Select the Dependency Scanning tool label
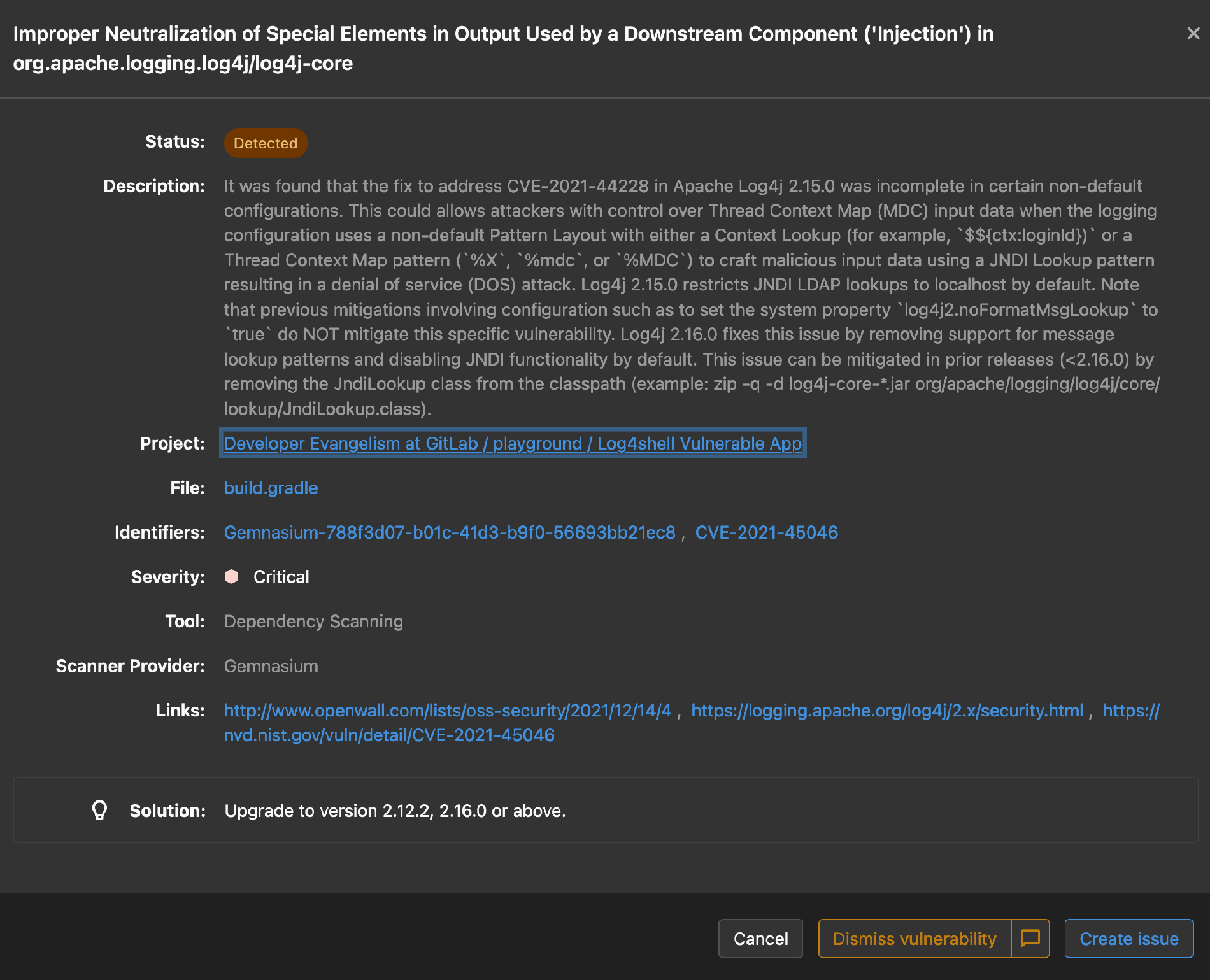The height and width of the screenshot is (980, 1210). click(313, 621)
